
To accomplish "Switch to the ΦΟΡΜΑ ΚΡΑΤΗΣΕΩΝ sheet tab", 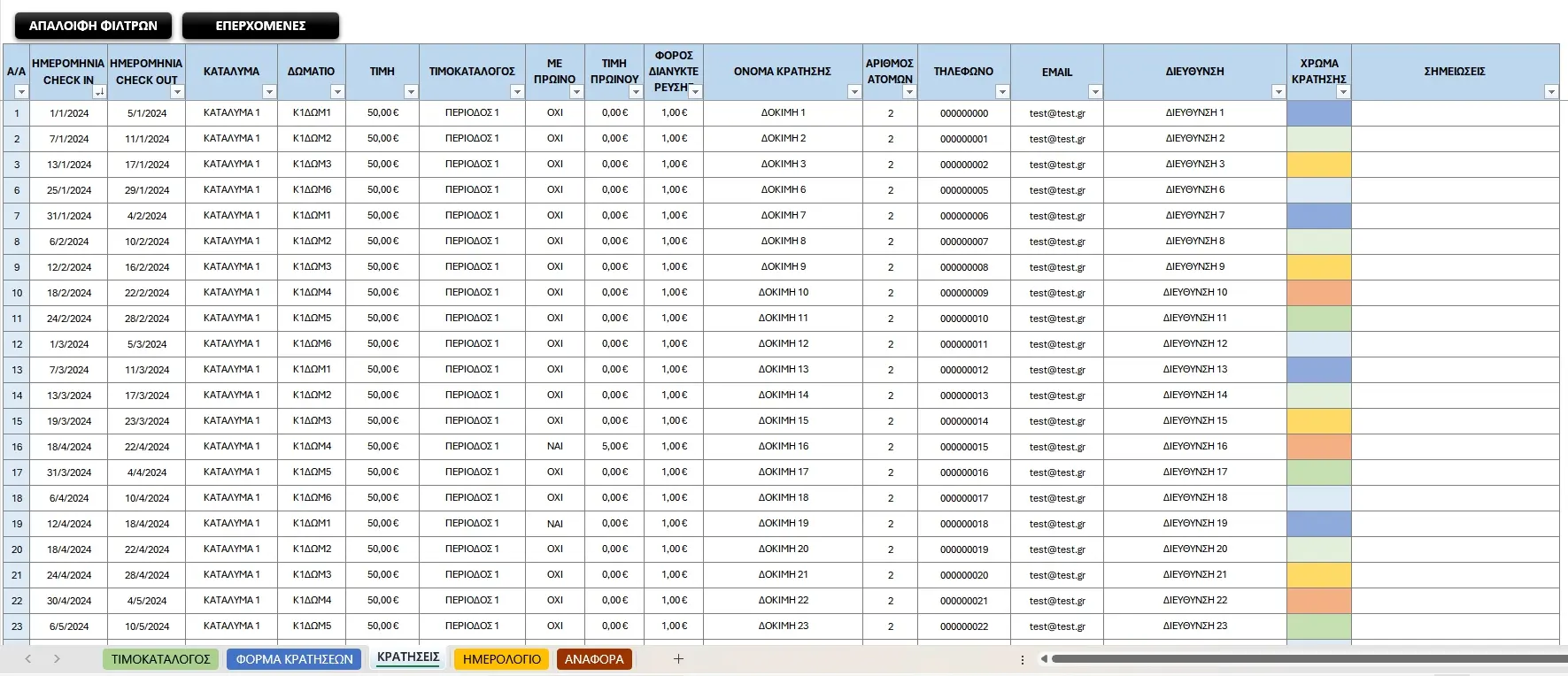I will pos(294,659).
